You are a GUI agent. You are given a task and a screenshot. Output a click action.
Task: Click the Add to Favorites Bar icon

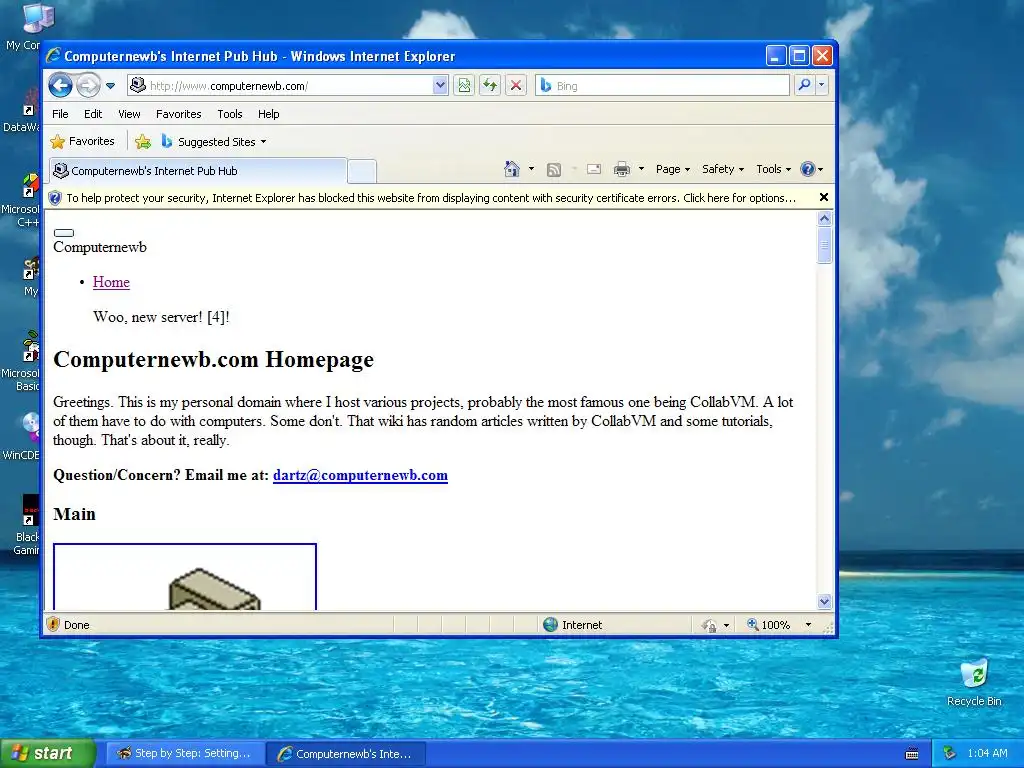pos(143,142)
